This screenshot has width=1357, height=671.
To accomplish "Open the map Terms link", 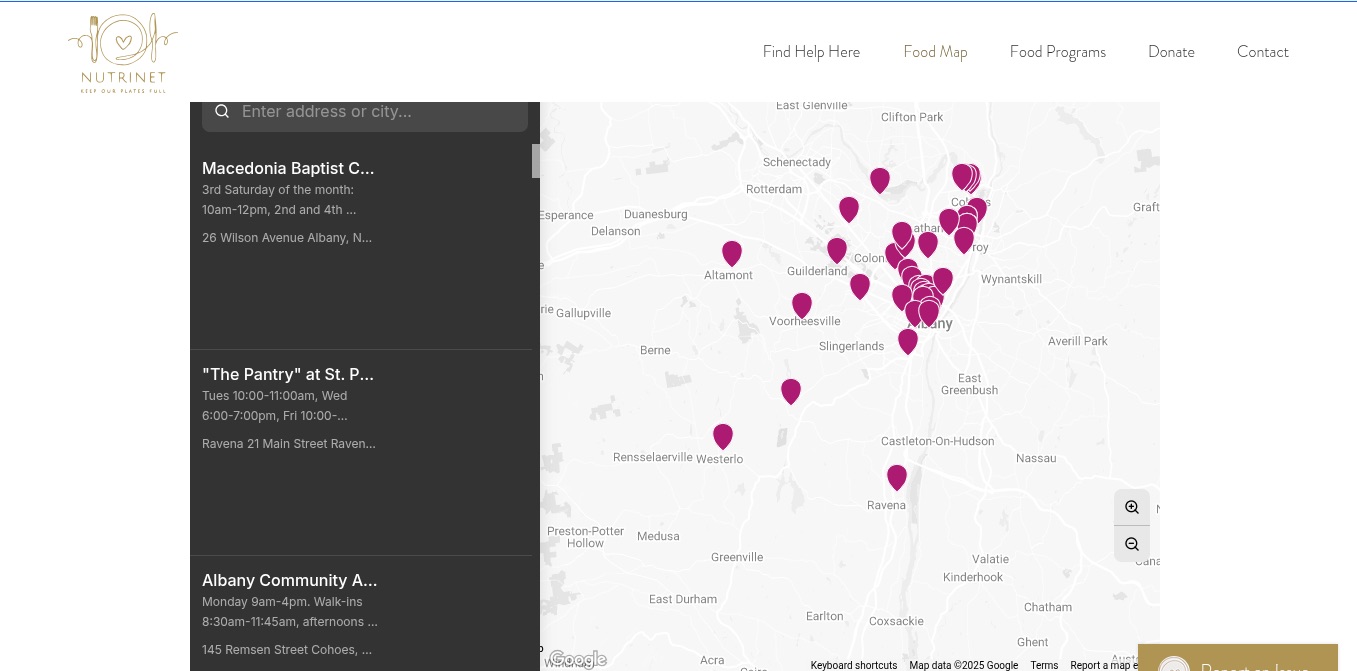I will (1044, 665).
